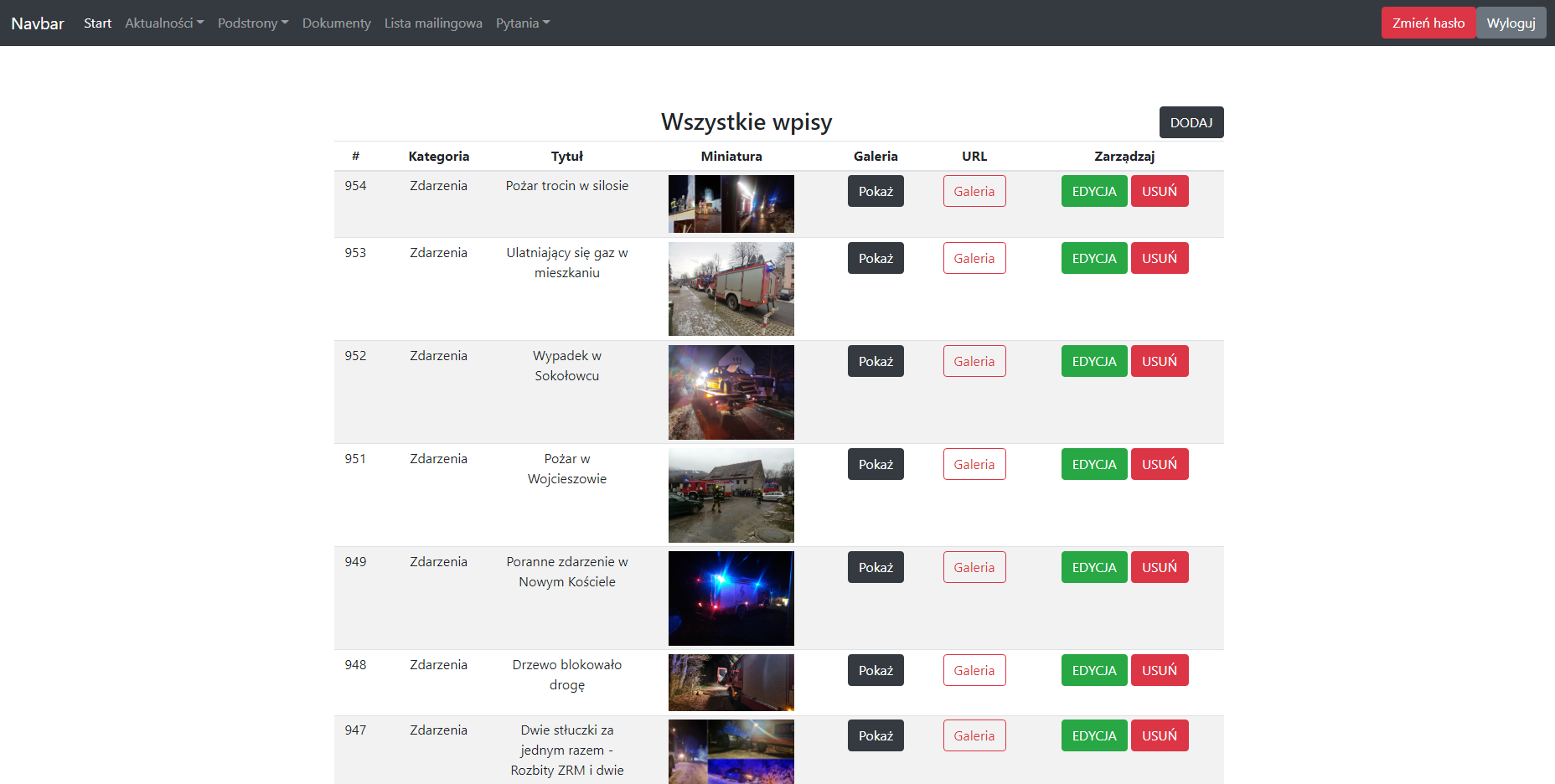
Task: Add a new entry with DODAJ
Action: 1191,122
